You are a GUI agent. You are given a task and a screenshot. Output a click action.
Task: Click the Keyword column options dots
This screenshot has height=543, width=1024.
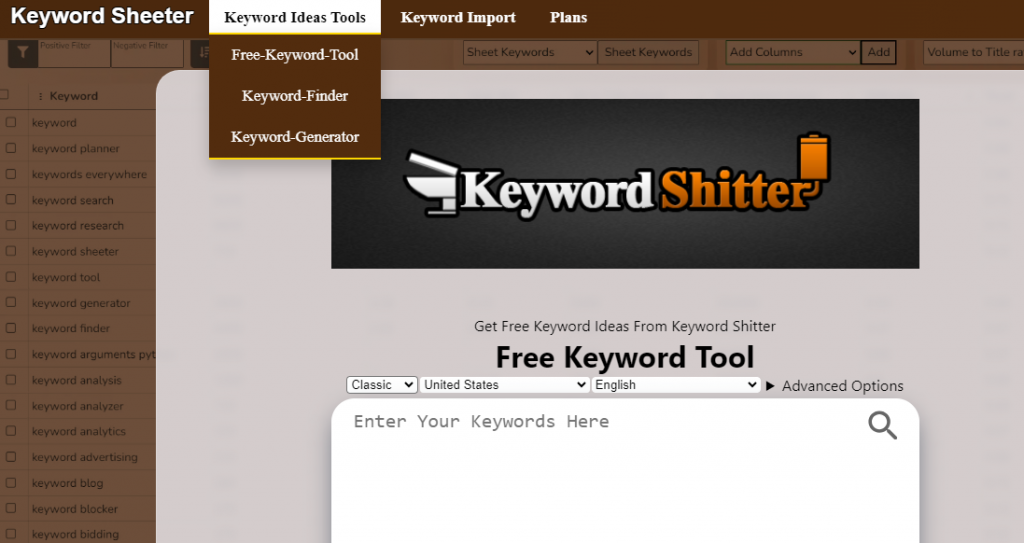pos(40,96)
